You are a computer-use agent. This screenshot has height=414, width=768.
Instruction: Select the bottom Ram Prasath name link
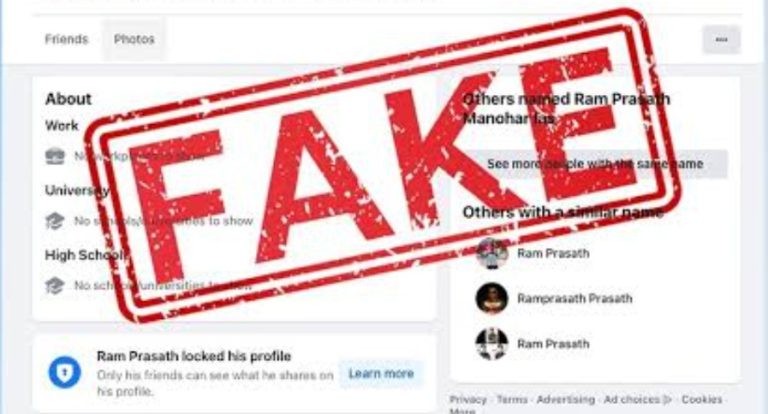(x=553, y=343)
